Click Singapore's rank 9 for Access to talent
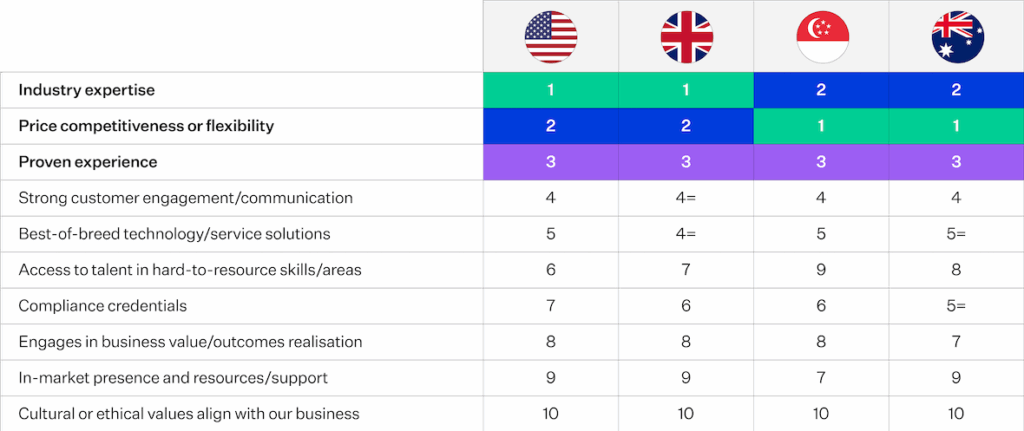 point(822,270)
